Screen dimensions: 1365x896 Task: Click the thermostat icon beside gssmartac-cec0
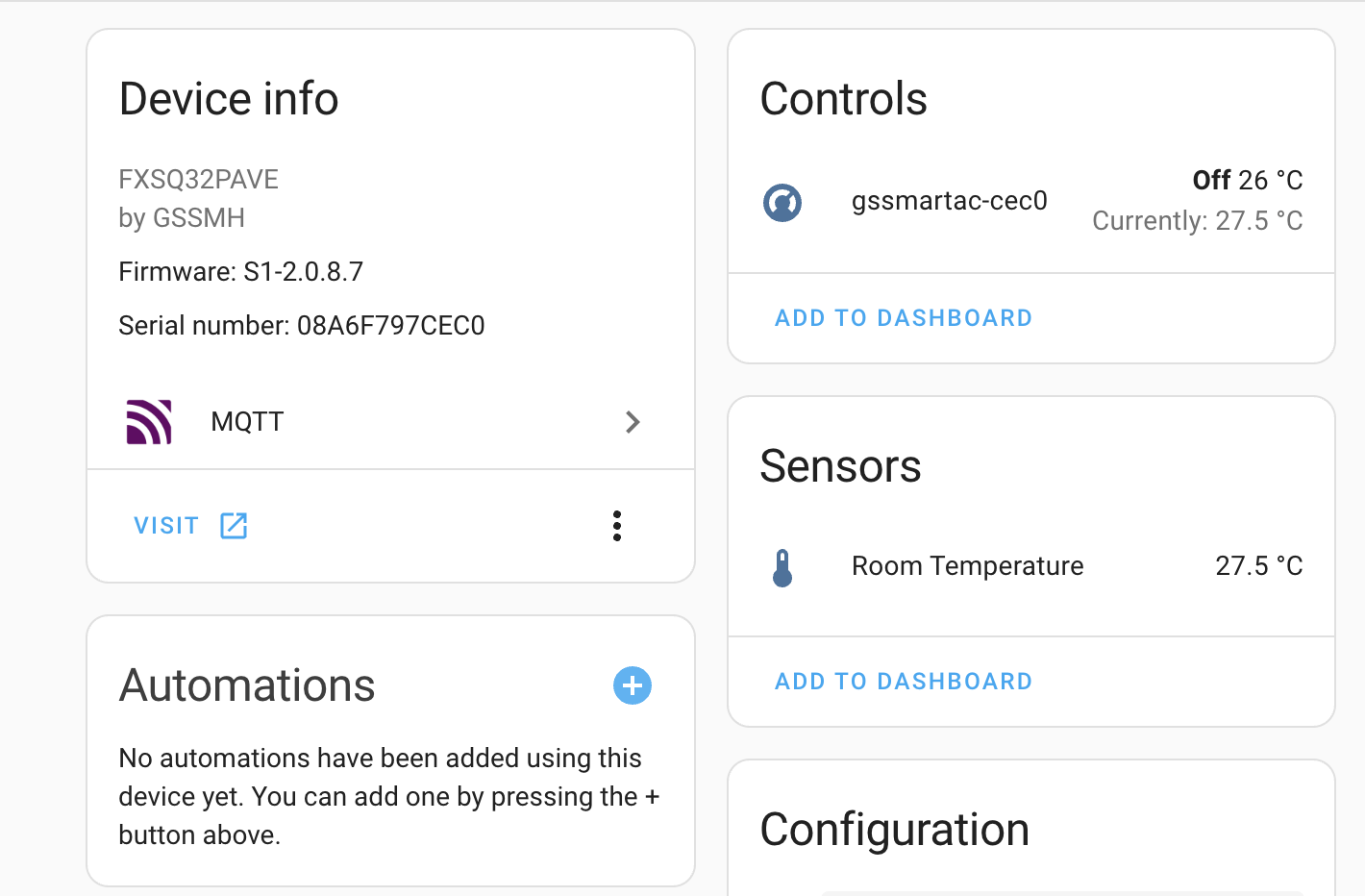(x=782, y=202)
